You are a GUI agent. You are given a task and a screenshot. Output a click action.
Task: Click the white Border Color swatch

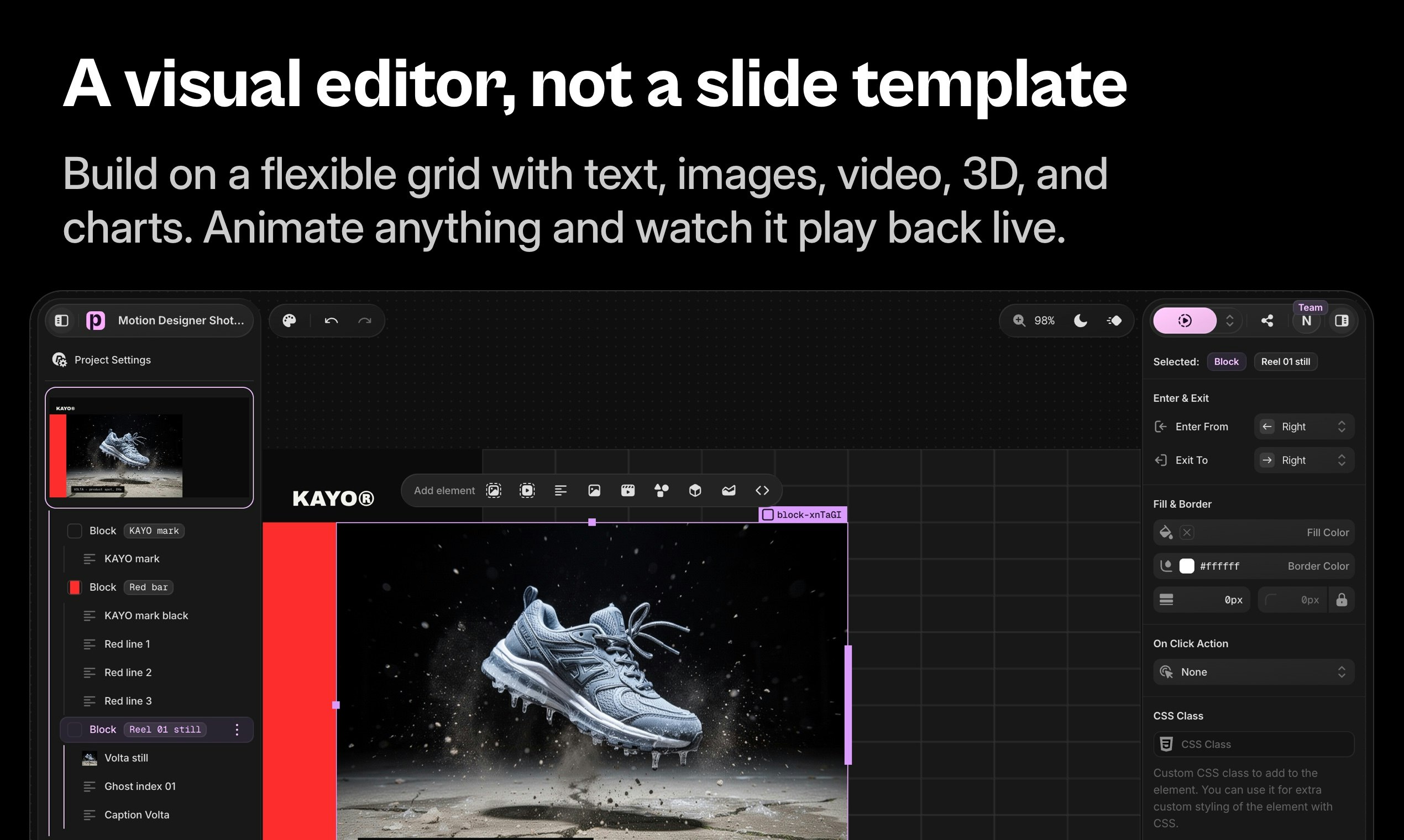coord(1187,566)
